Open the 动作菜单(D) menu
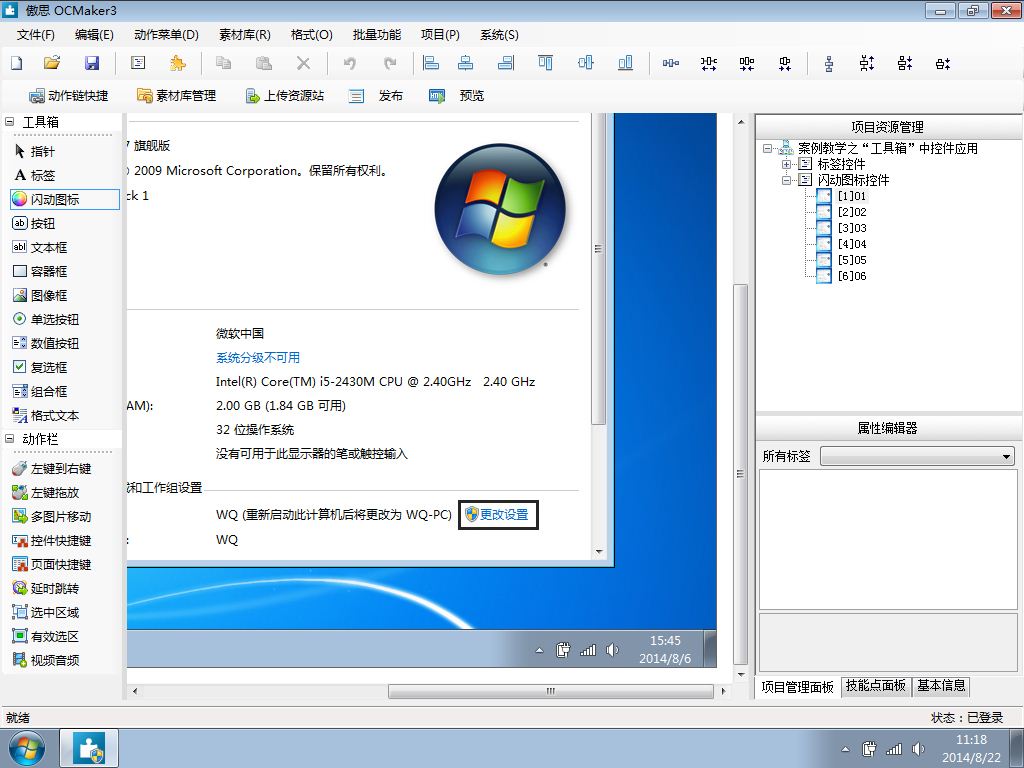 pyautogui.click(x=166, y=35)
